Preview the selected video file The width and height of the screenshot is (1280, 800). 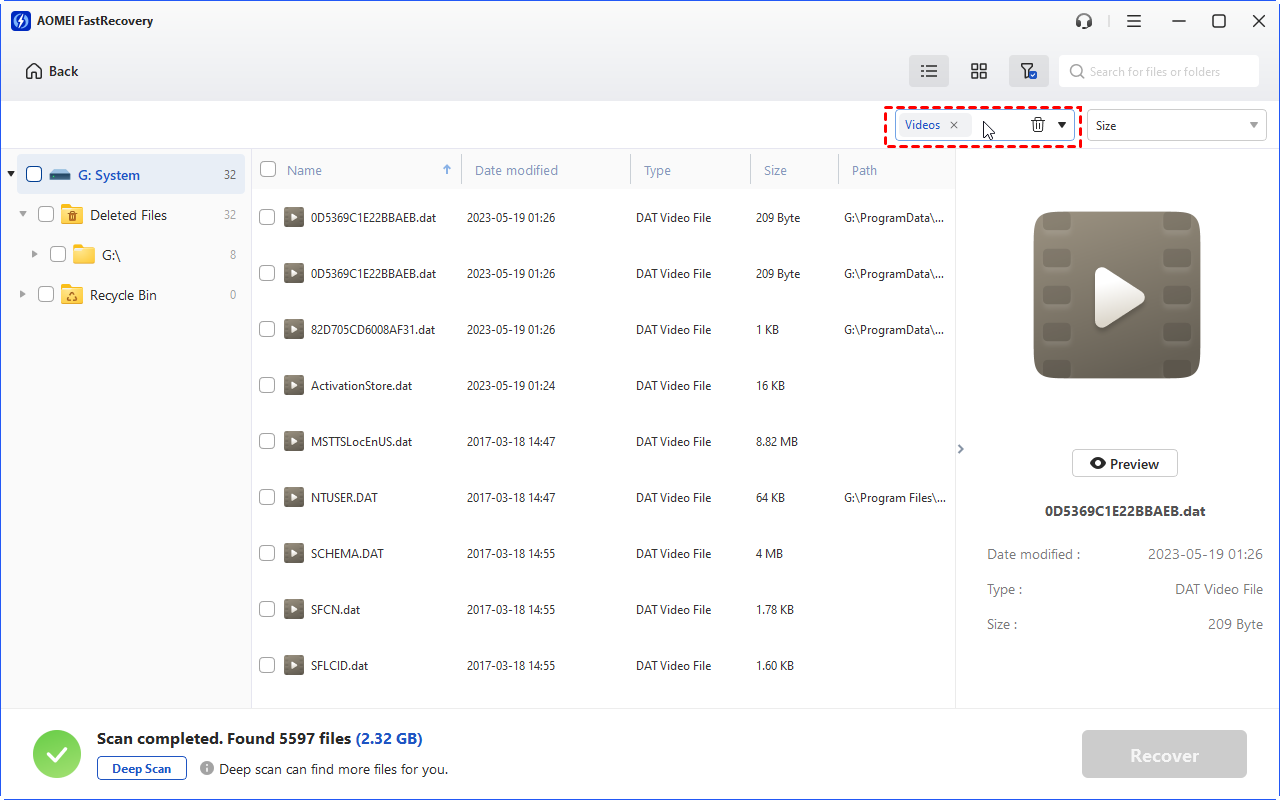(1124, 463)
